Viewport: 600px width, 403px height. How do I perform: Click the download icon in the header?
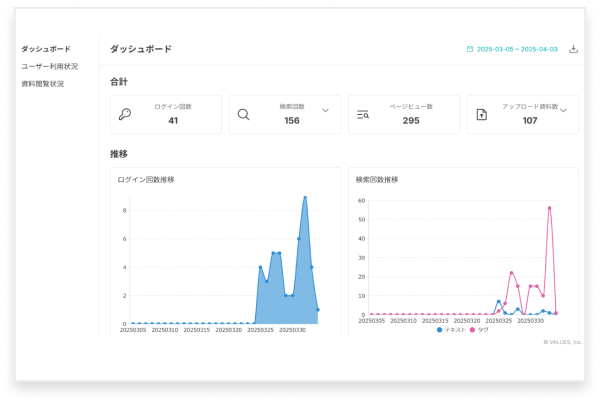point(573,49)
